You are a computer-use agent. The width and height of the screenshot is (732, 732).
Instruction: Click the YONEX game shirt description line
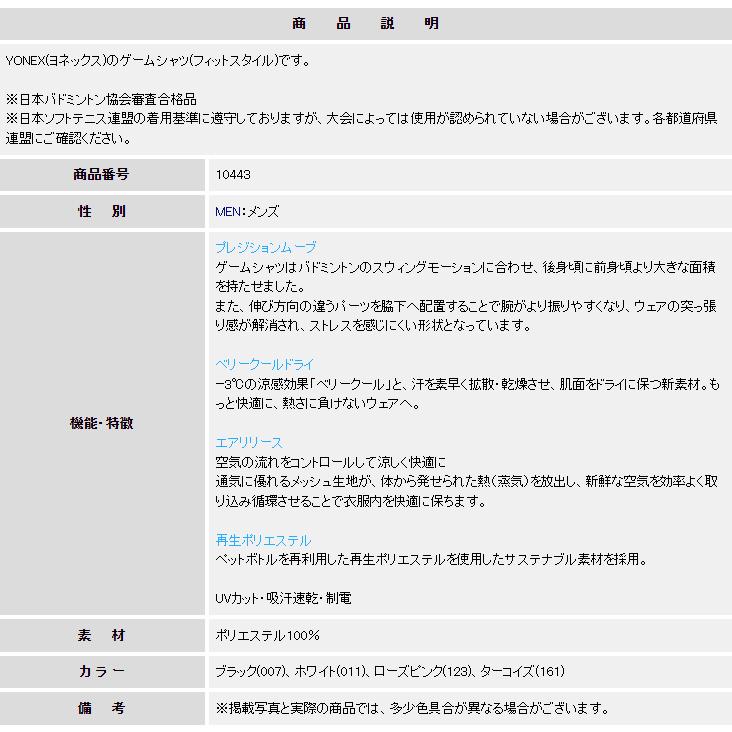tap(158, 60)
